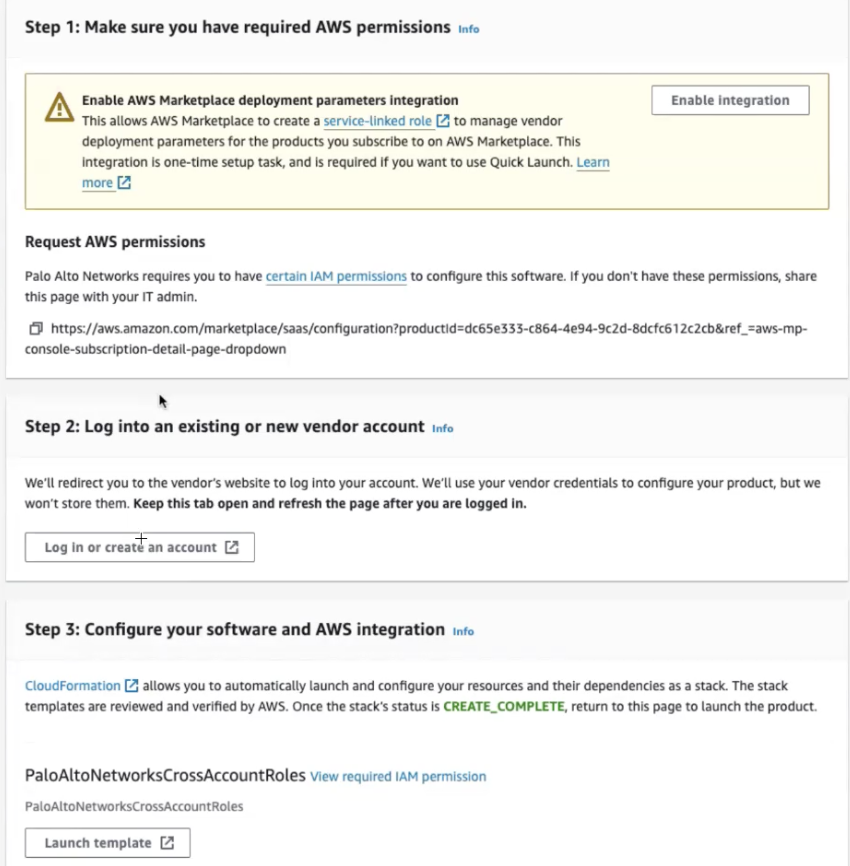Open Info link beside Step 1 heading
This screenshot has width=850, height=866.
[468, 29]
